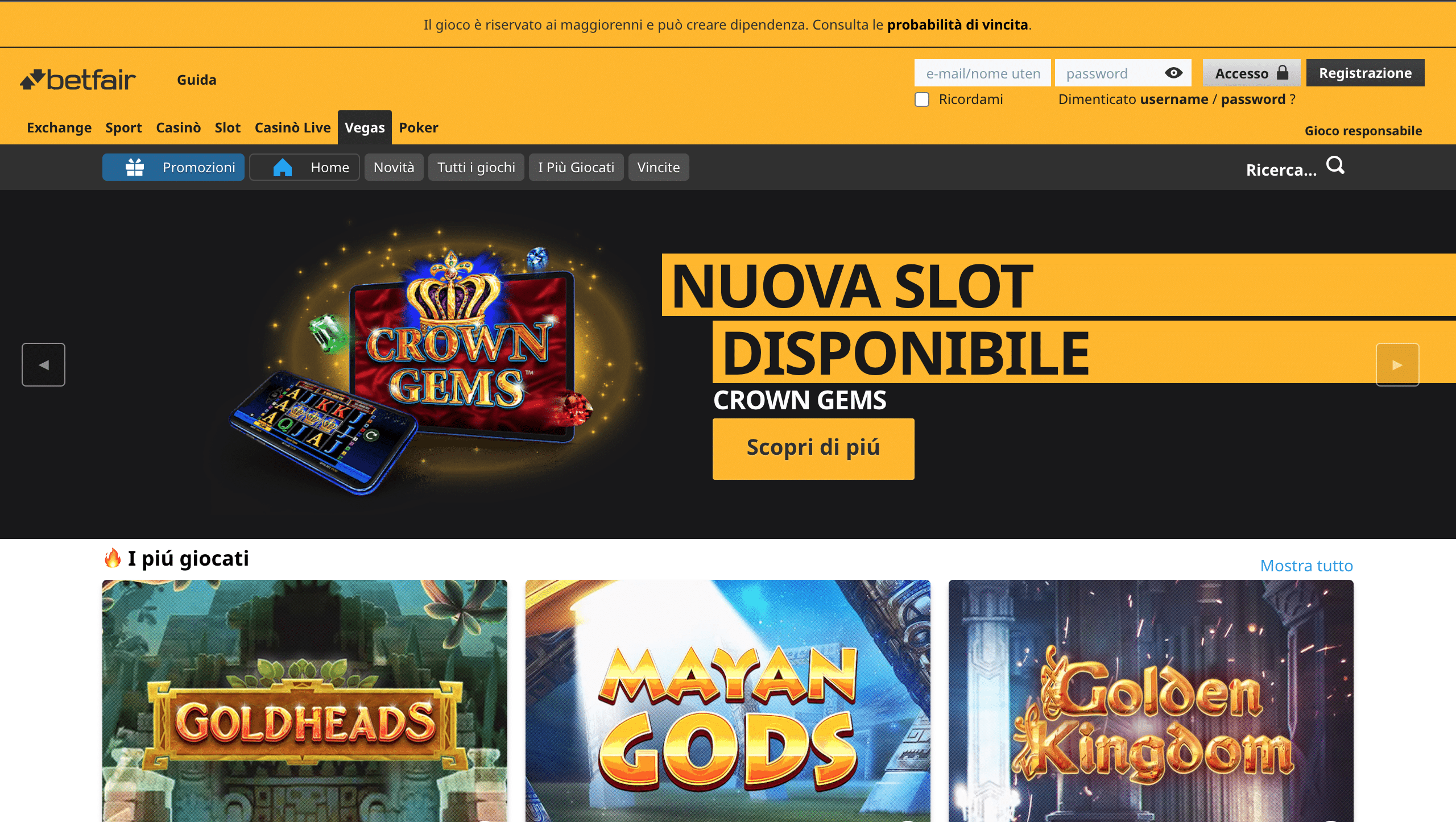This screenshot has width=1456, height=822.
Task: Click the lock icon on Accesso
Action: (1283, 72)
